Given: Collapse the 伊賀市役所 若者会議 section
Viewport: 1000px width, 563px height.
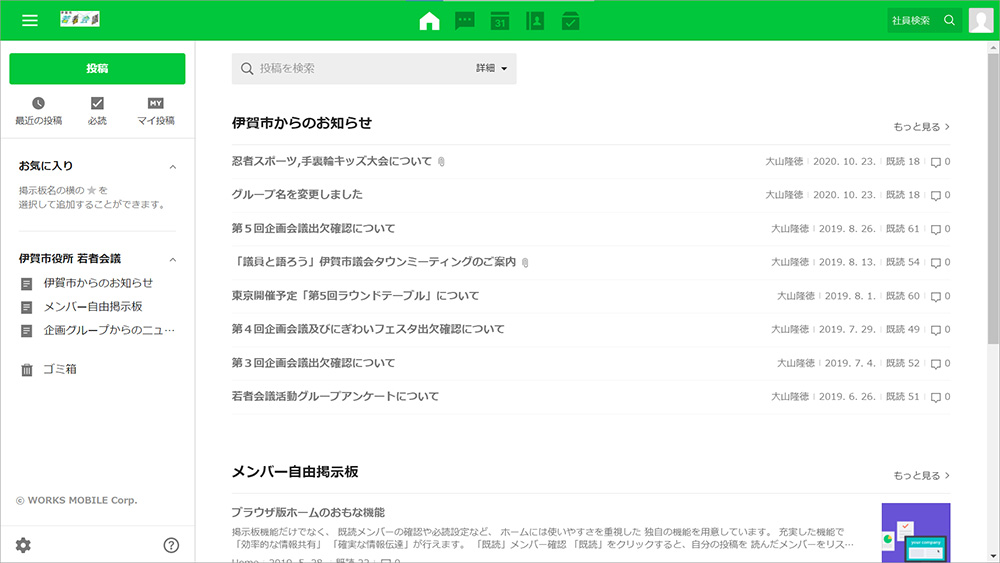Looking at the screenshot, I should point(172,259).
